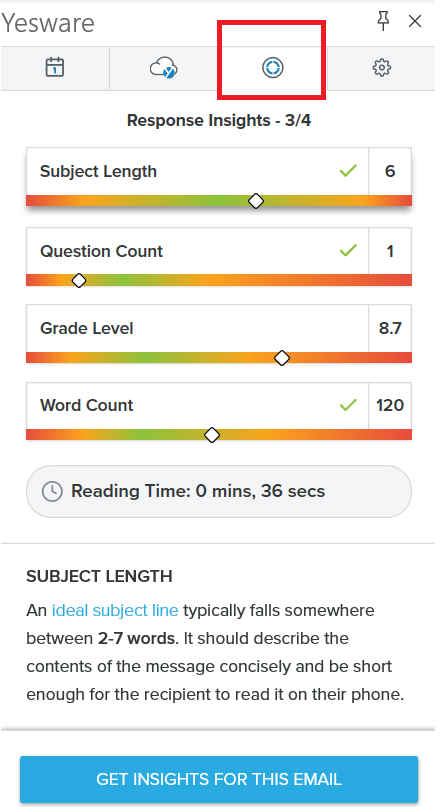Select the Question Count insight card
The height and width of the screenshot is (807, 440).
[x=219, y=256]
